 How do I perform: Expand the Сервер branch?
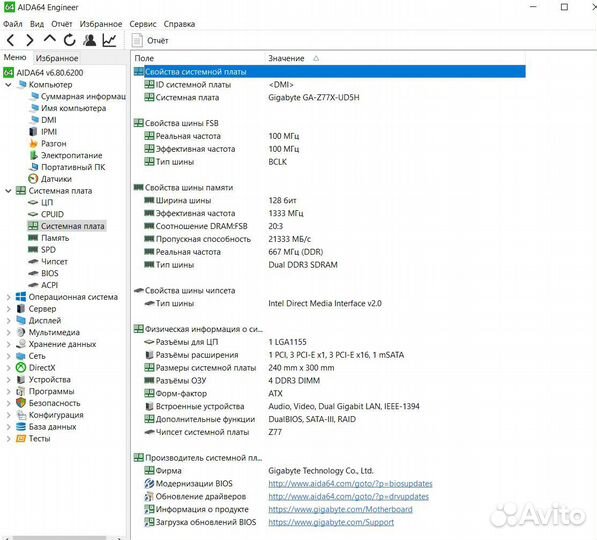coord(8,309)
